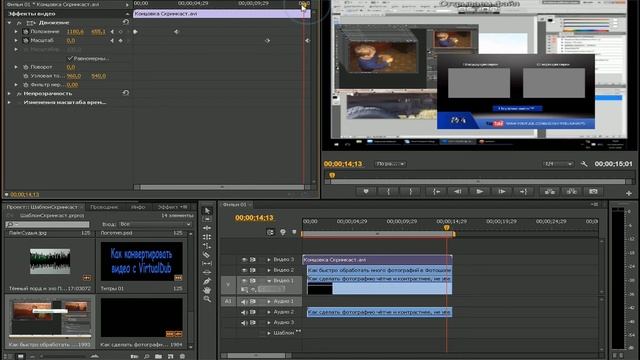Toggle eye visibility for Видео 3 track
Screen dimensions: 640x360
click(x=244, y=260)
